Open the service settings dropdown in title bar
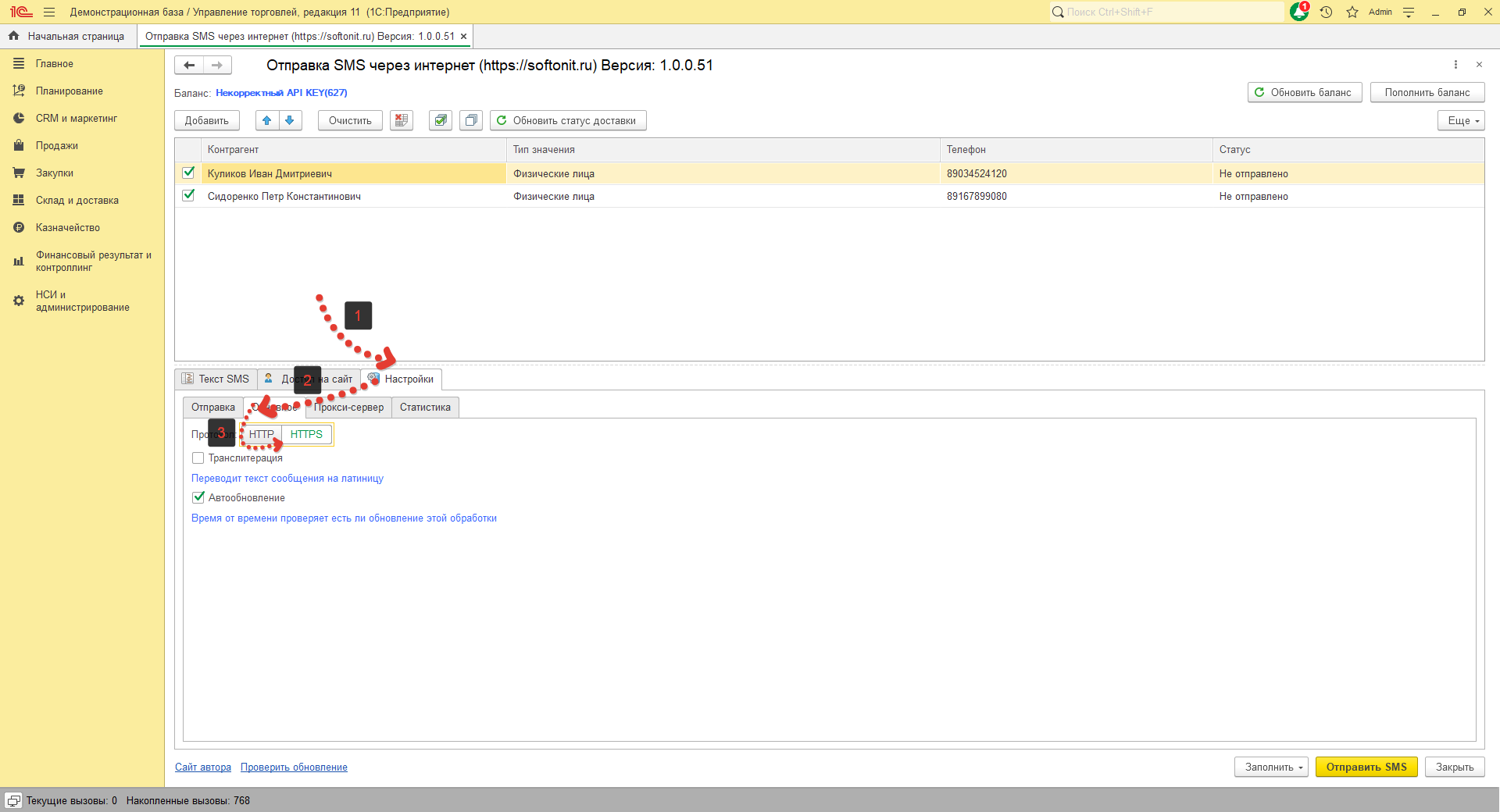This screenshot has width=1500, height=812. 1409,12
